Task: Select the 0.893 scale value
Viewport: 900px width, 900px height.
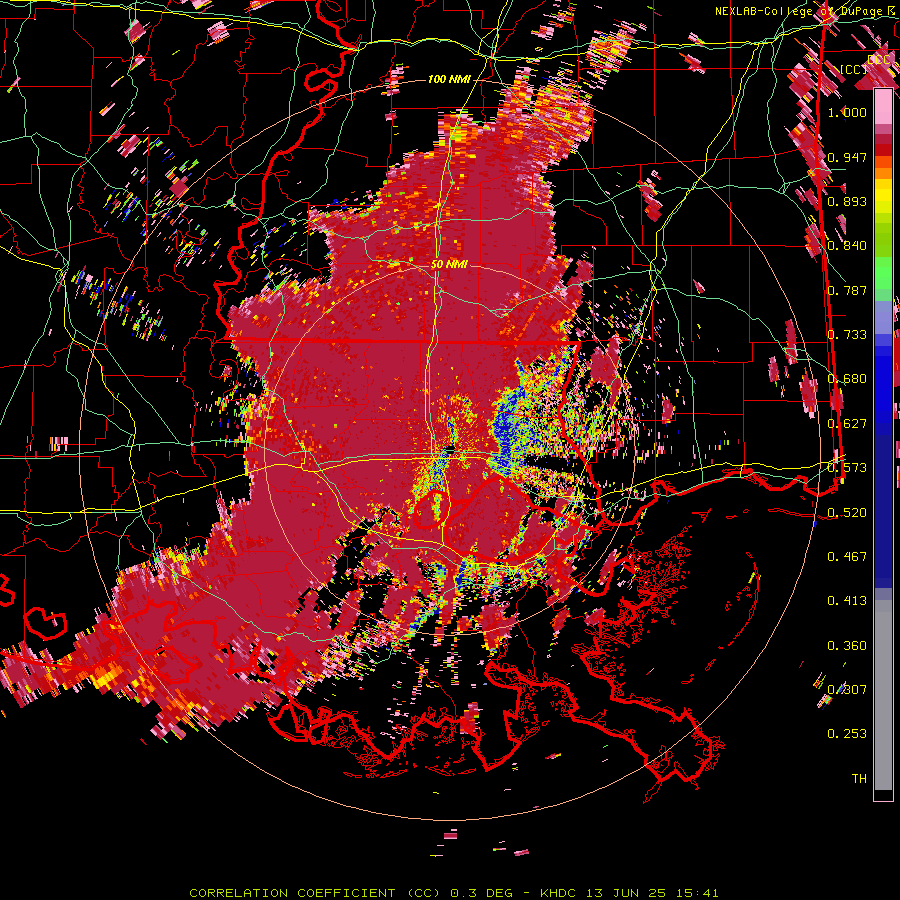Action: tap(847, 201)
